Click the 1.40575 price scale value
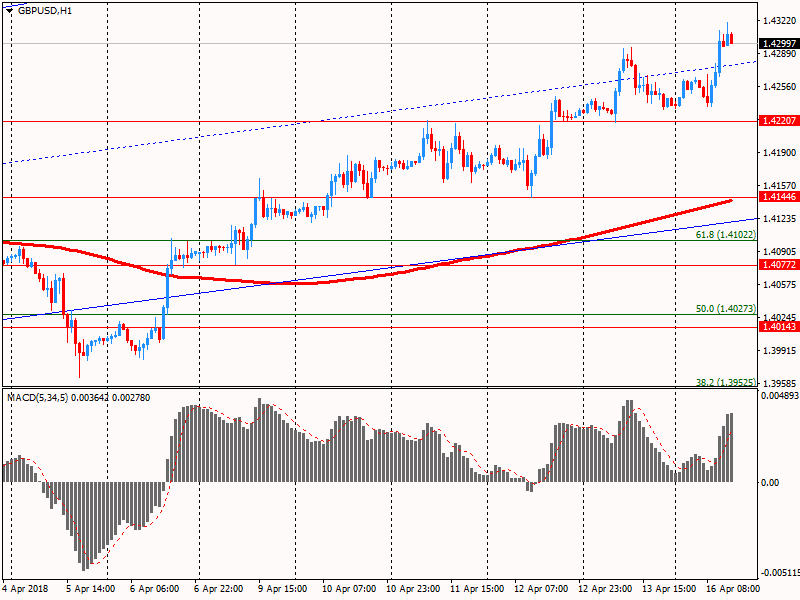This screenshot has height=600, width=800. point(779,285)
